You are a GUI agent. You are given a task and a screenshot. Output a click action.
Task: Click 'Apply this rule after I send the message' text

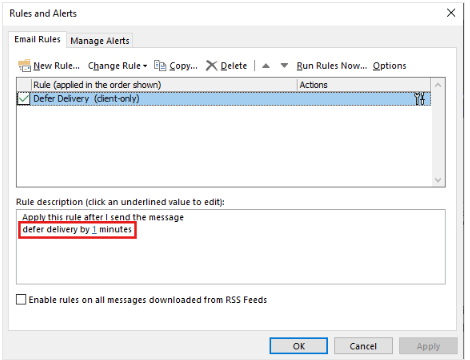[x=103, y=217]
